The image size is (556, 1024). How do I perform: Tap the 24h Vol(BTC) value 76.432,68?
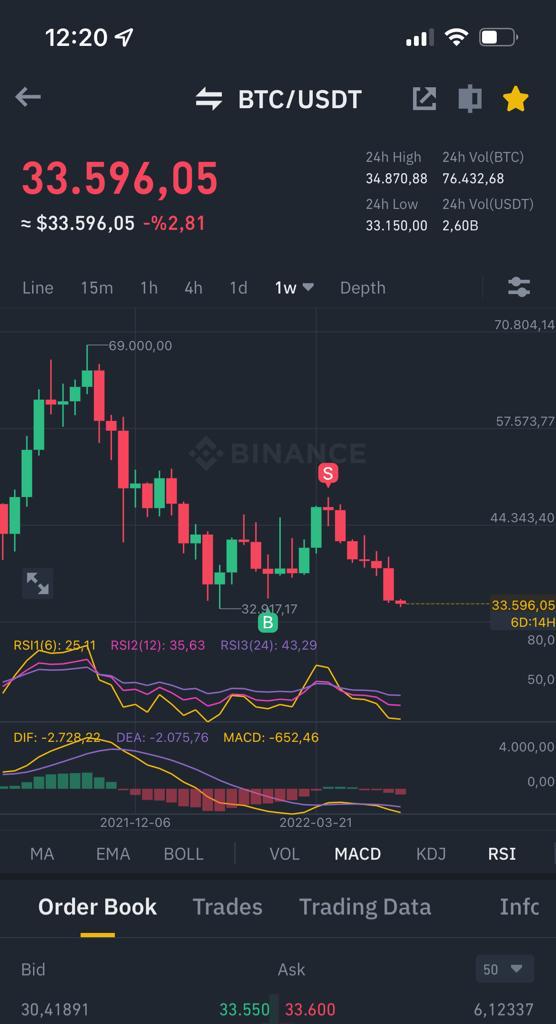coord(473,178)
